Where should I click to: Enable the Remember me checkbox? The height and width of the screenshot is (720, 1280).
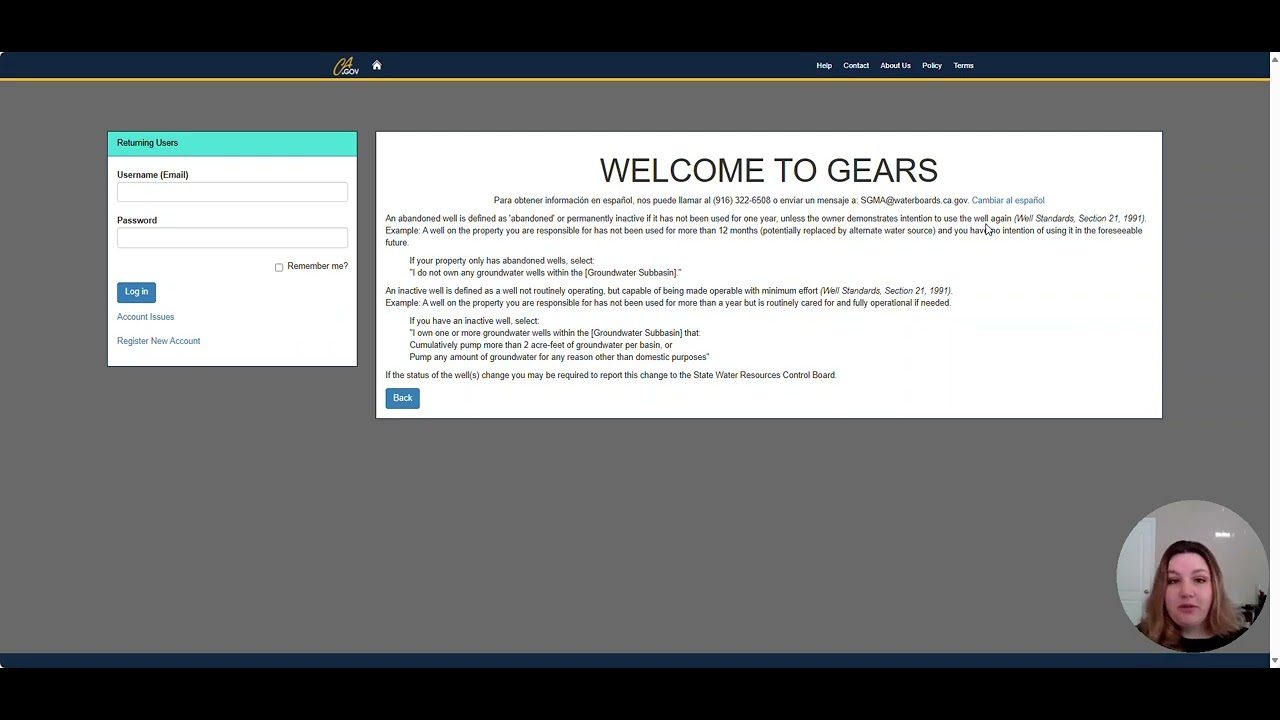point(279,267)
